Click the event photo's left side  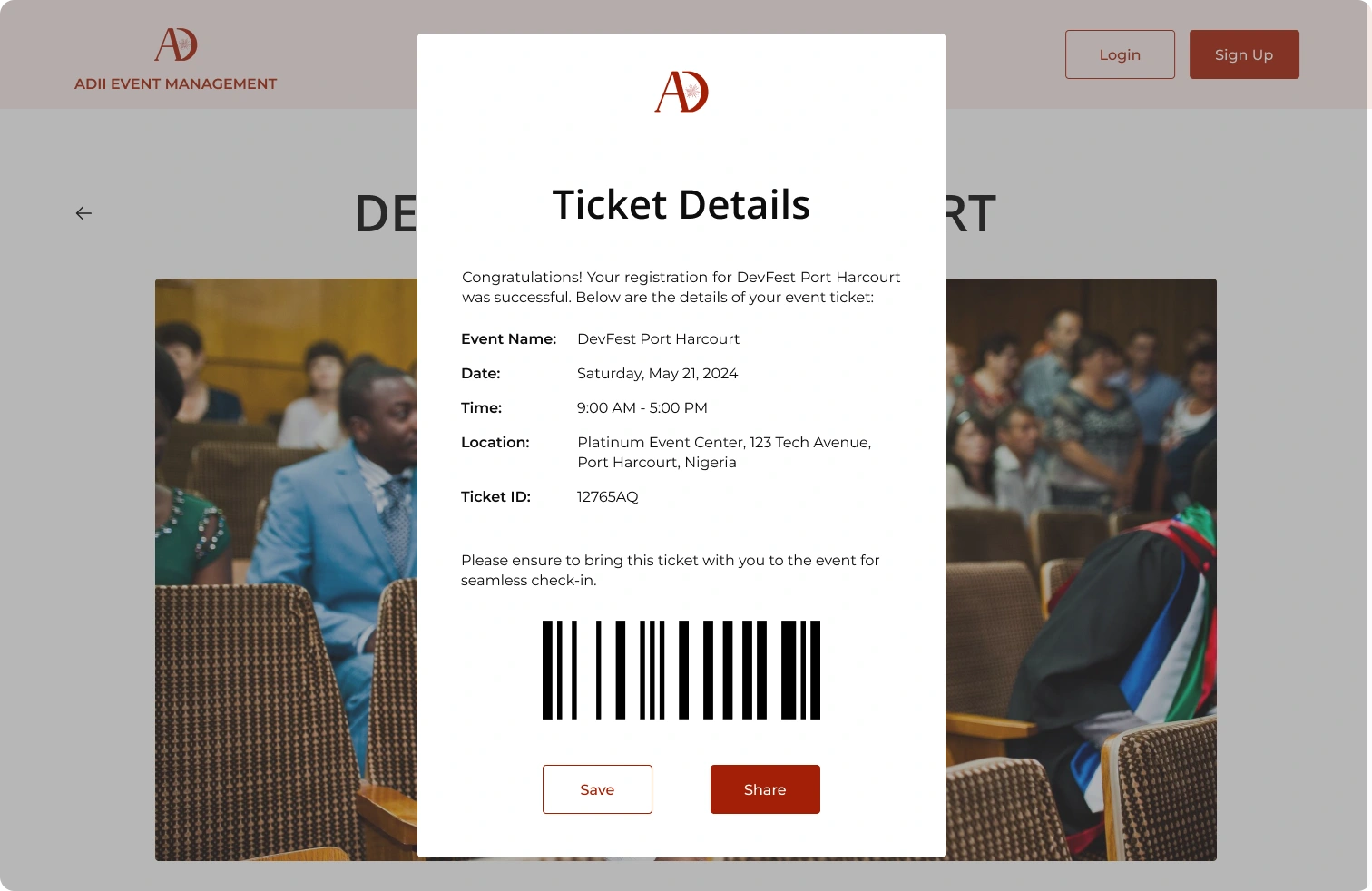[286, 570]
